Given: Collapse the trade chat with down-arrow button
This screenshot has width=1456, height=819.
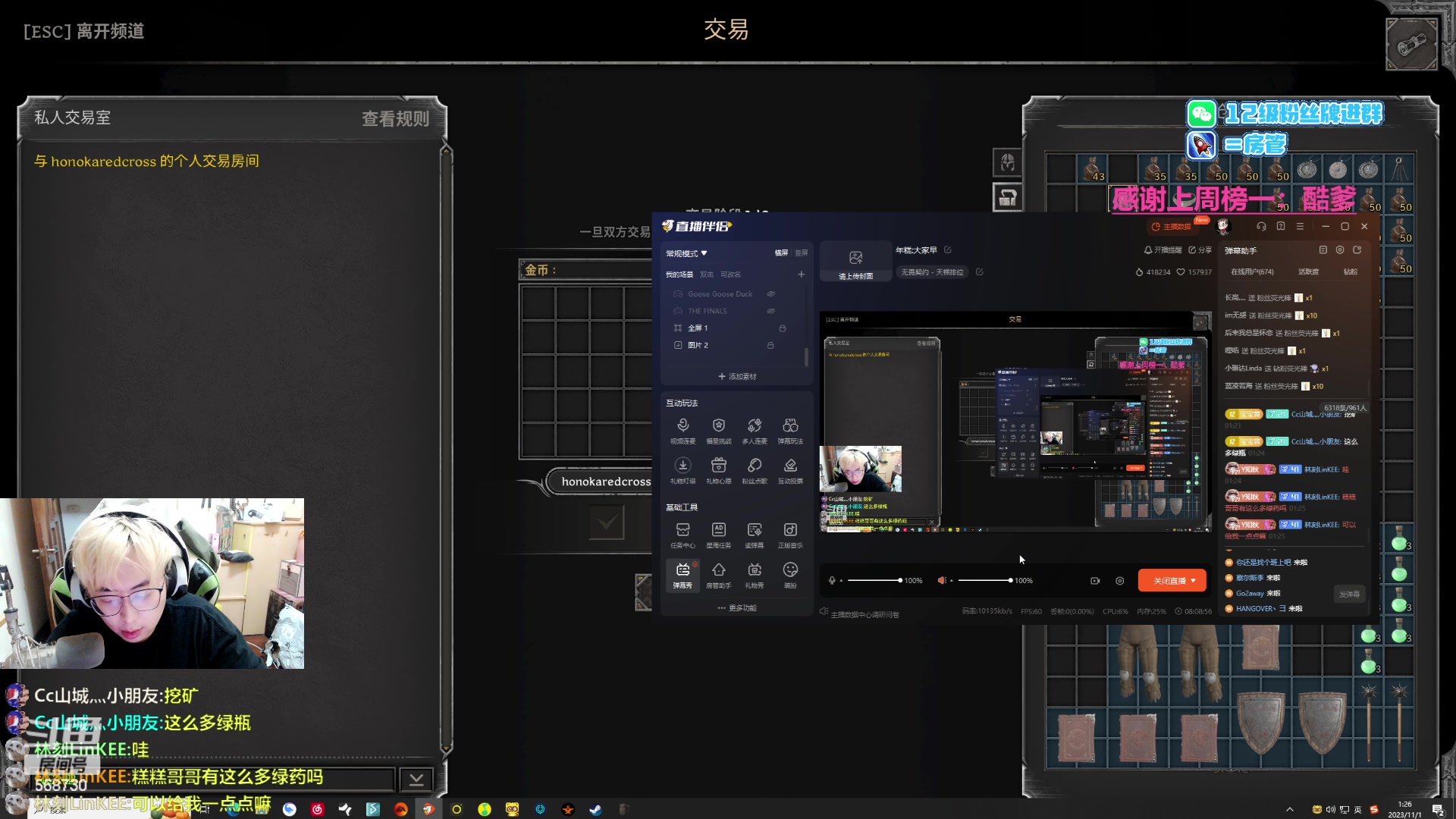Looking at the screenshot, I should (416, 780).
